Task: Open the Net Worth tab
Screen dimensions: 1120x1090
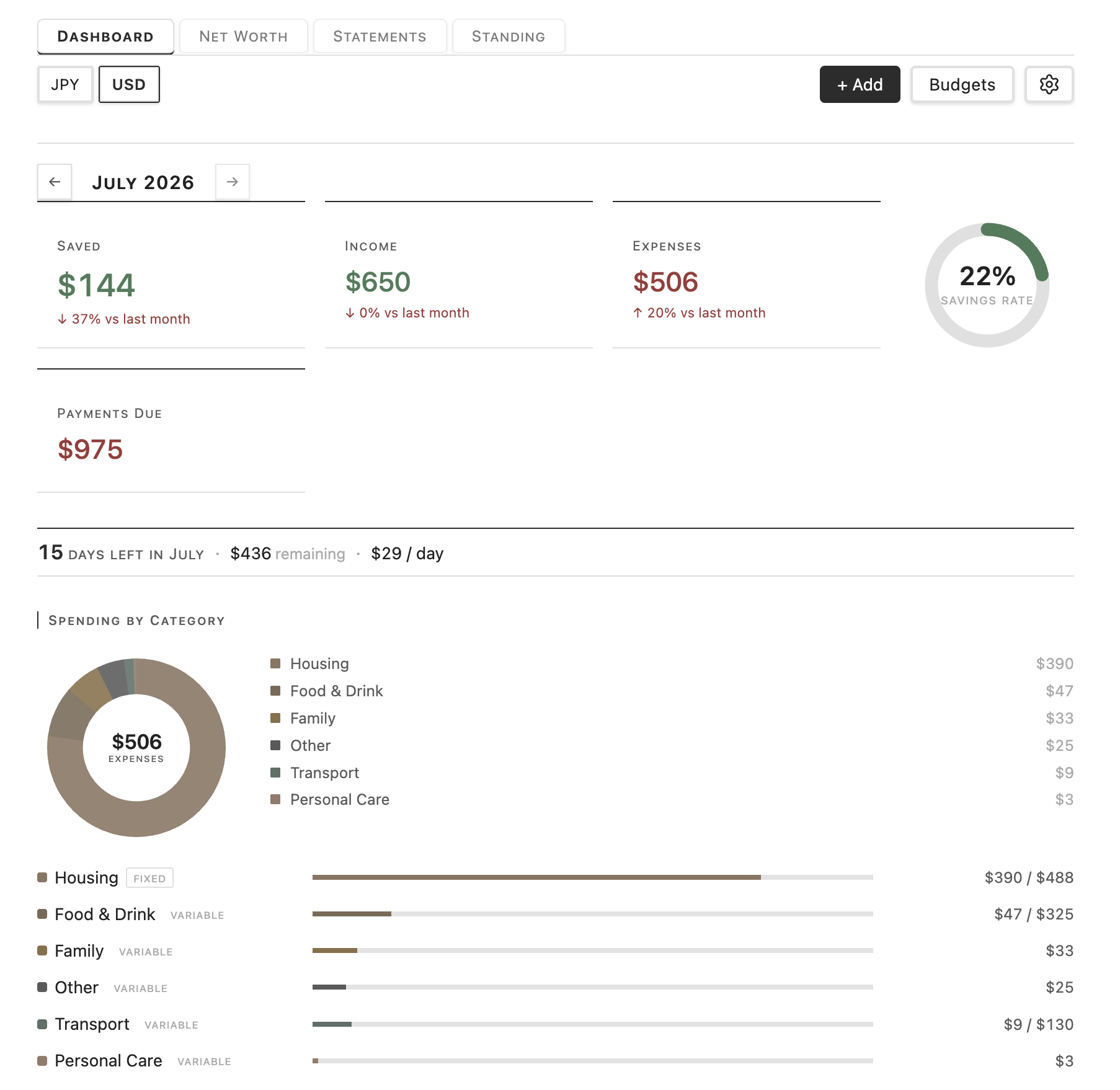Action: click(x=244, y=37)
